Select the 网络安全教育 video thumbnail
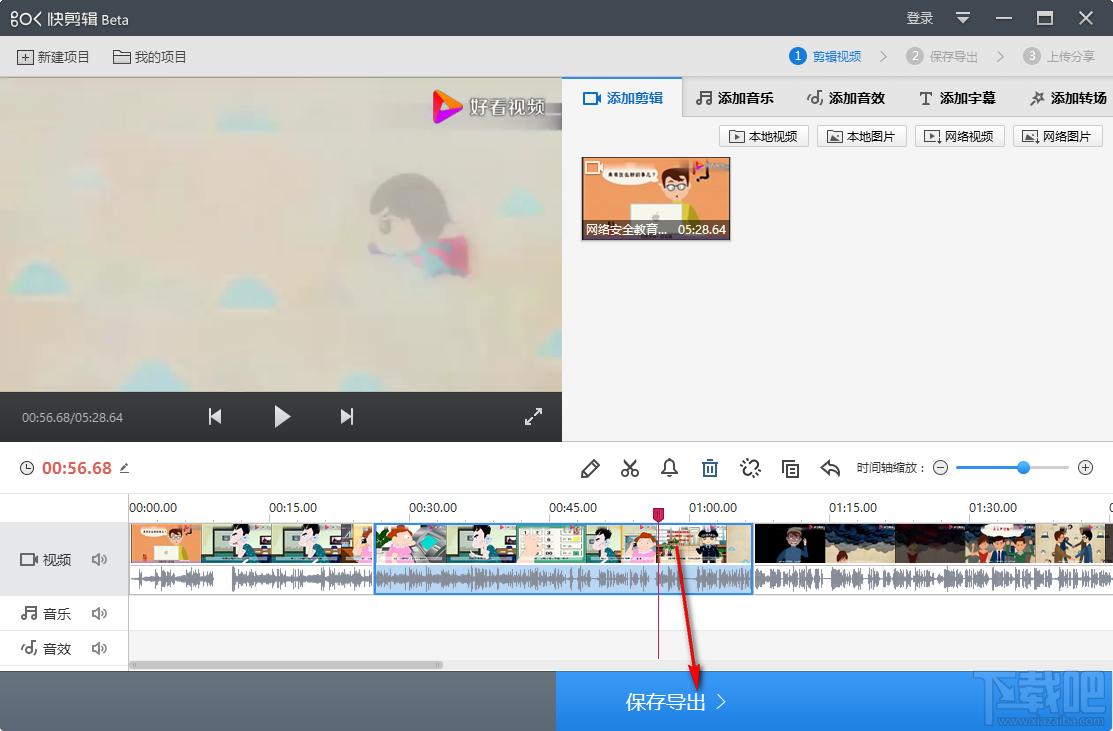 (x=656, y=198)
